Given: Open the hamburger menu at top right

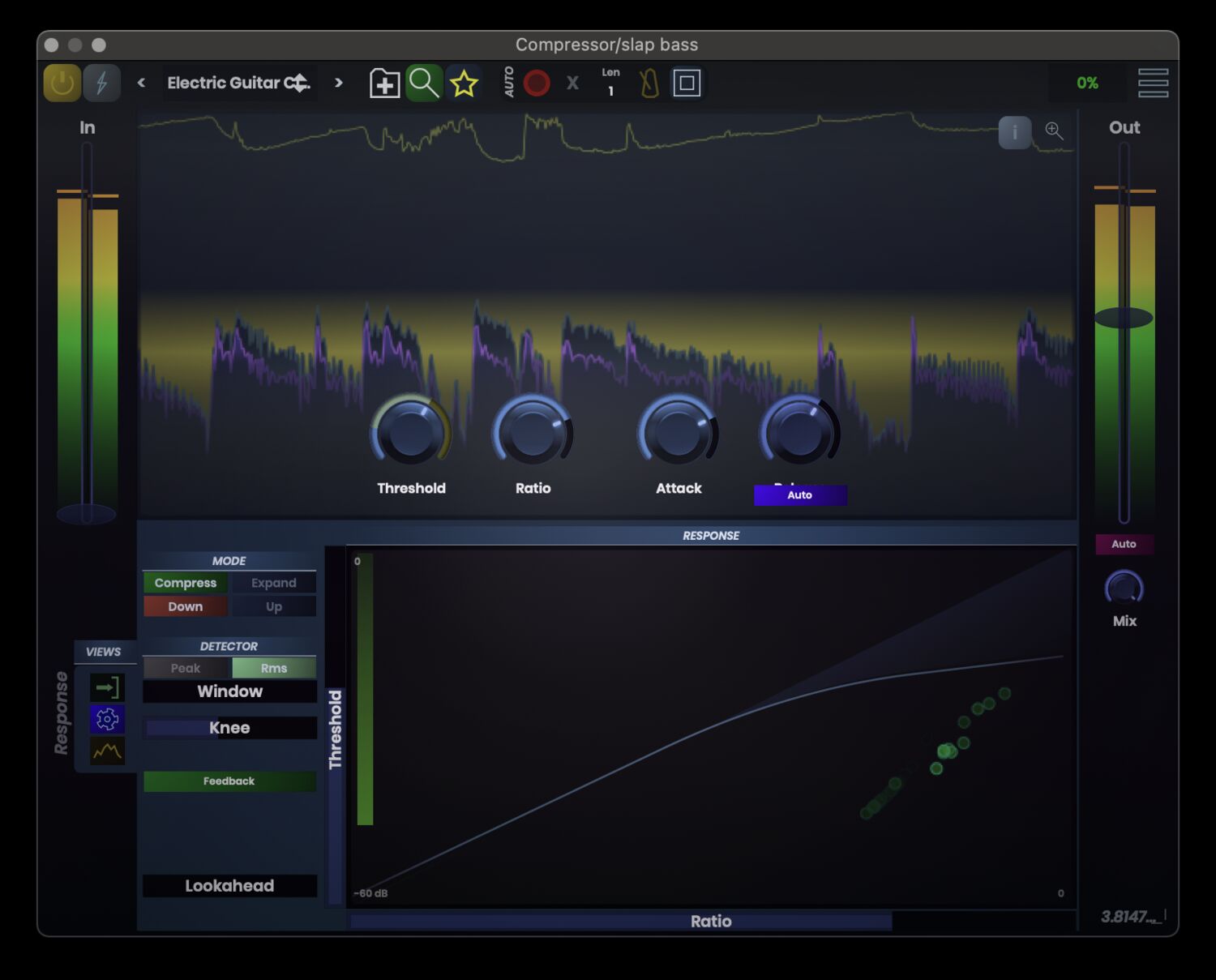Looking at the screenshot, I should coord(1152,82).
